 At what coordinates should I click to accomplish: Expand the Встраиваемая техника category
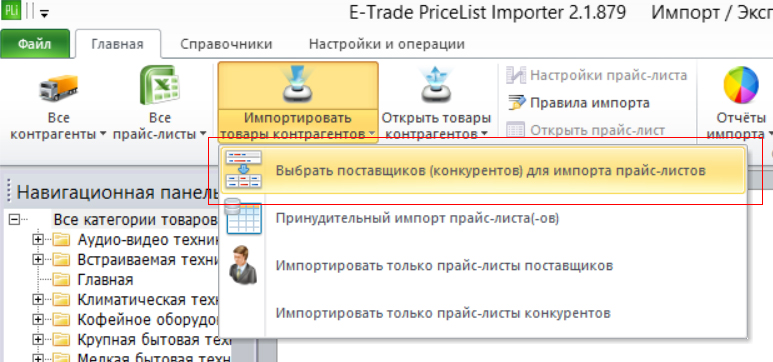(37, 259)
